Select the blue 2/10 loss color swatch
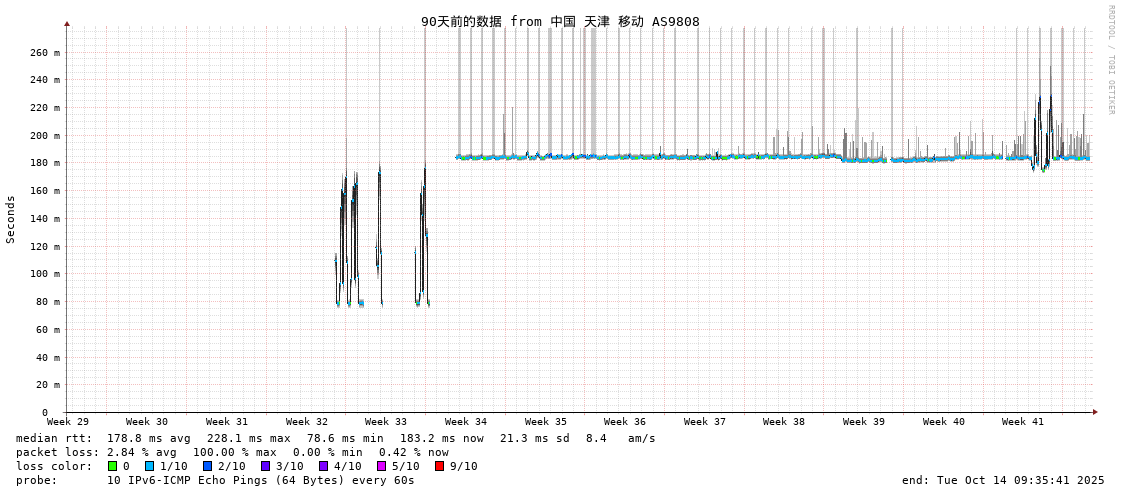Screen dimensions: 1121x494 click(208, 466)
